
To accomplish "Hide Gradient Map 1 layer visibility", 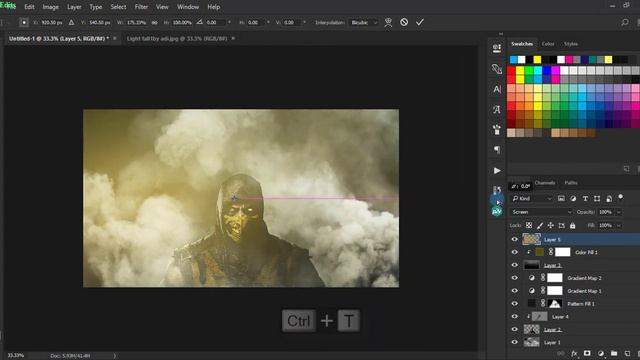I will [515, 291].
